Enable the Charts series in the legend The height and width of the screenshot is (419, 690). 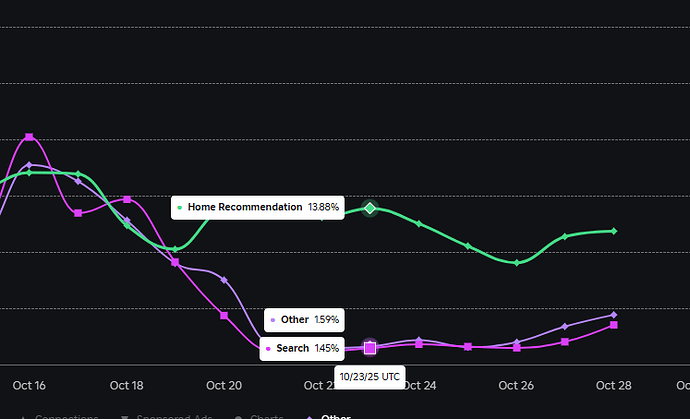260,416
